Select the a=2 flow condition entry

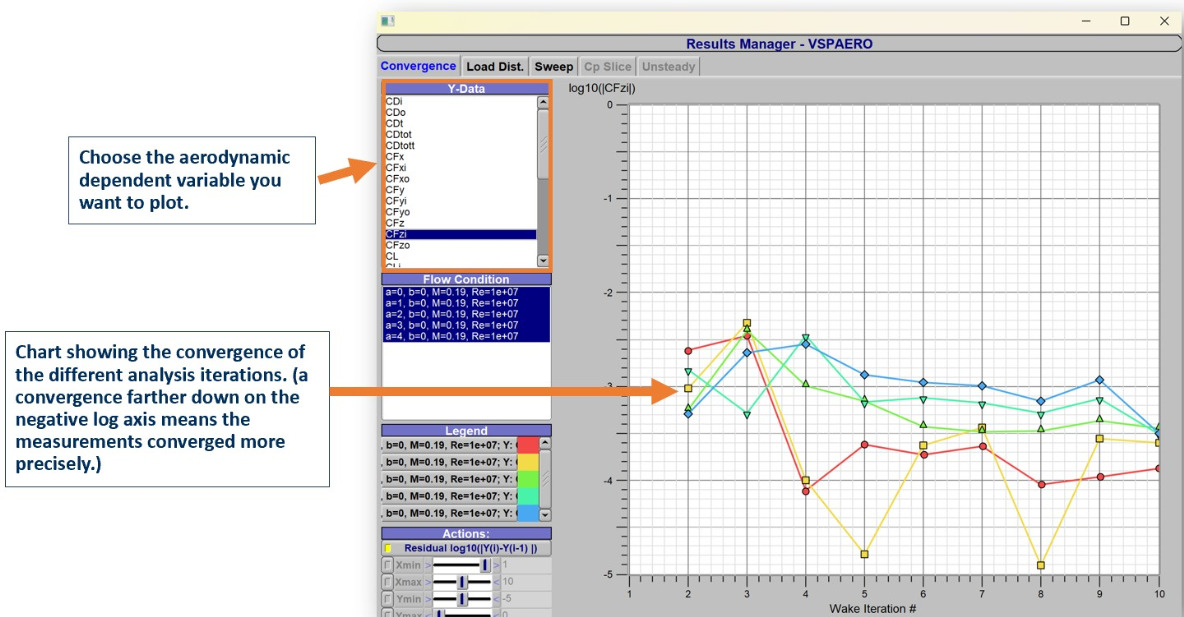pos(450,314)
